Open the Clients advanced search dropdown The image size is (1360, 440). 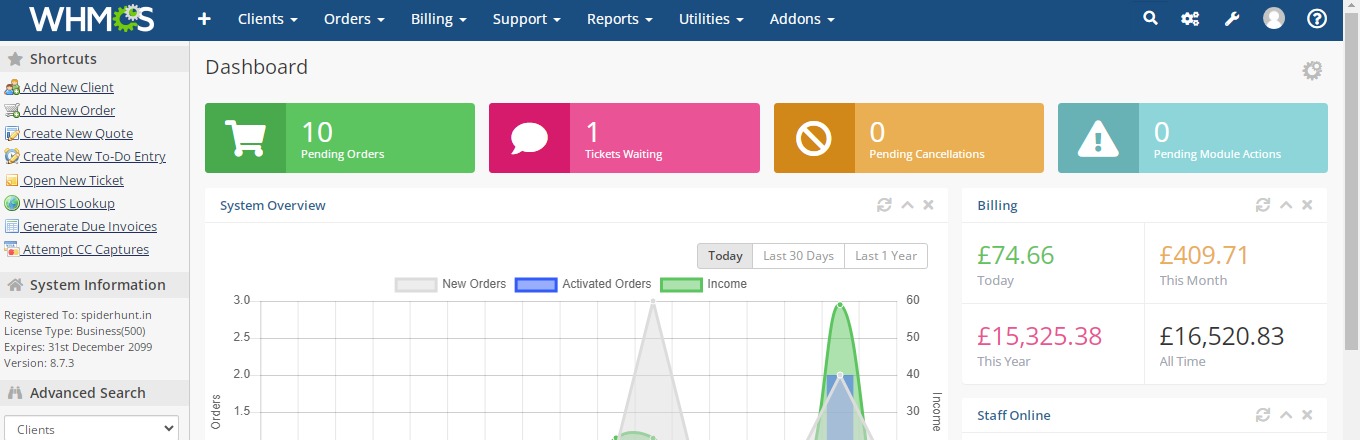click(91, 429)
